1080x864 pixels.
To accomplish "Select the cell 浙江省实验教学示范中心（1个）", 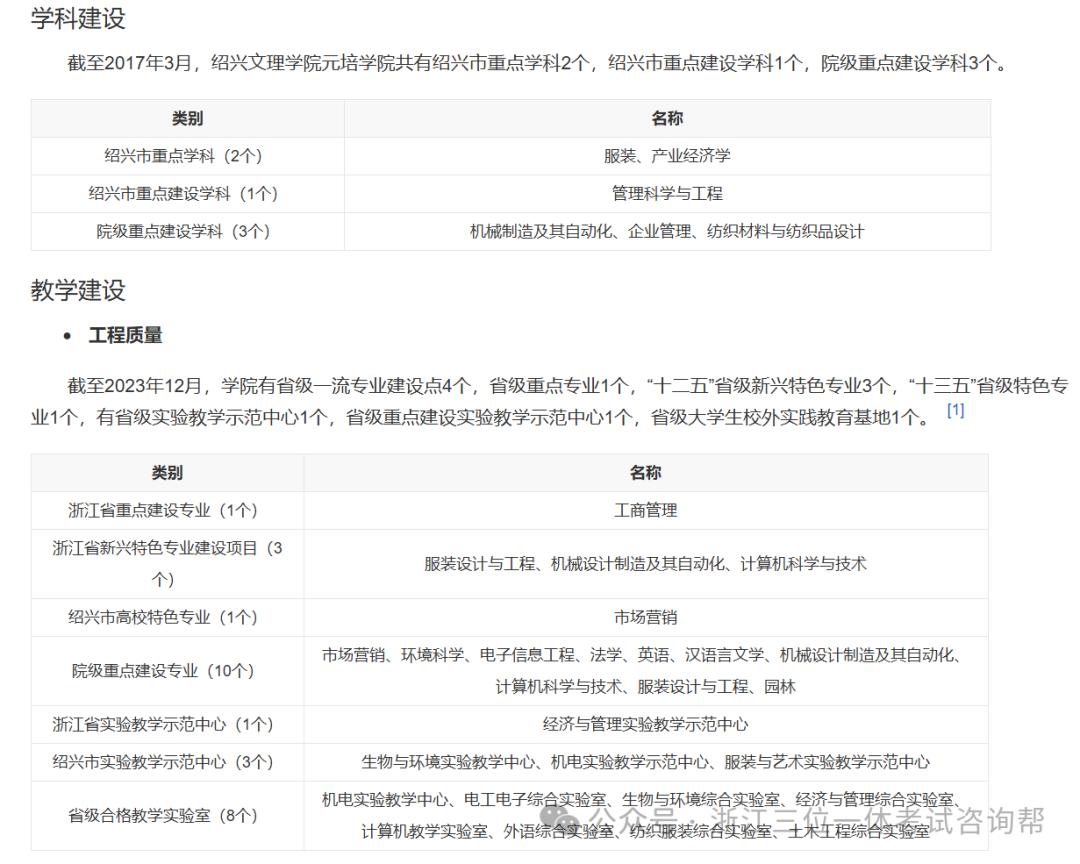I will tap(167, 724).
